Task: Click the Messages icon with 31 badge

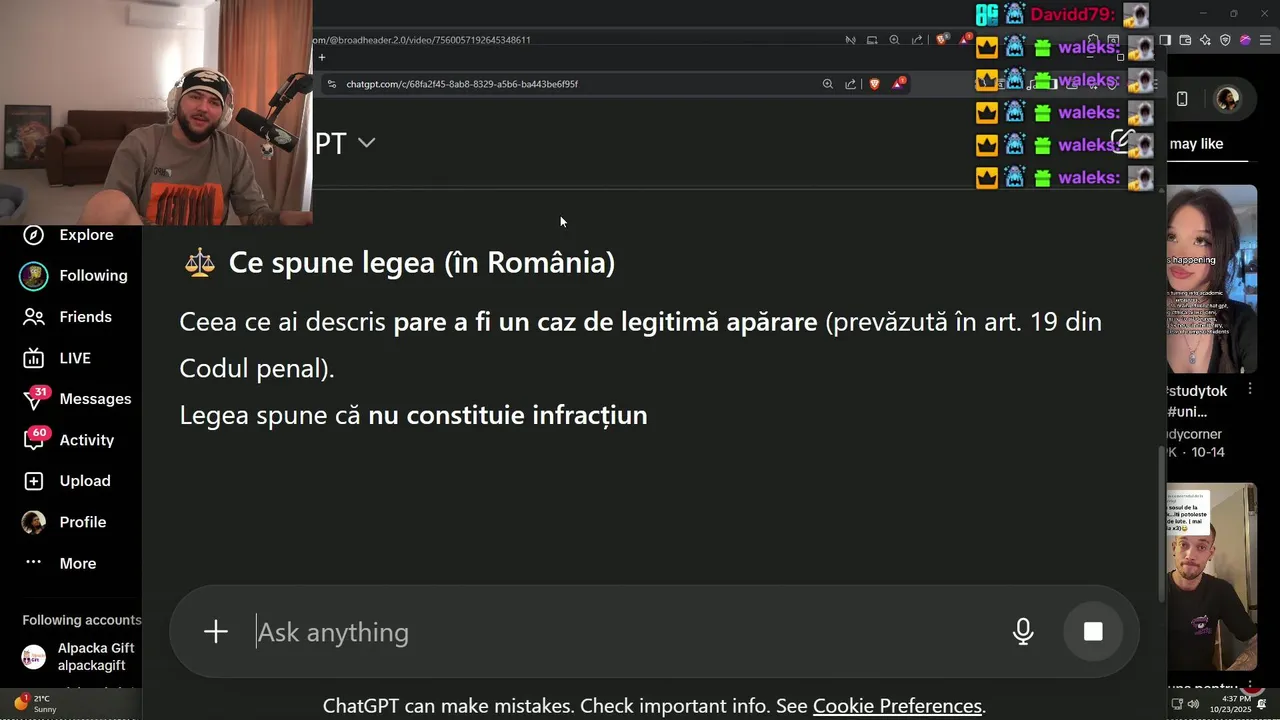Action: (x=34, y=399)
